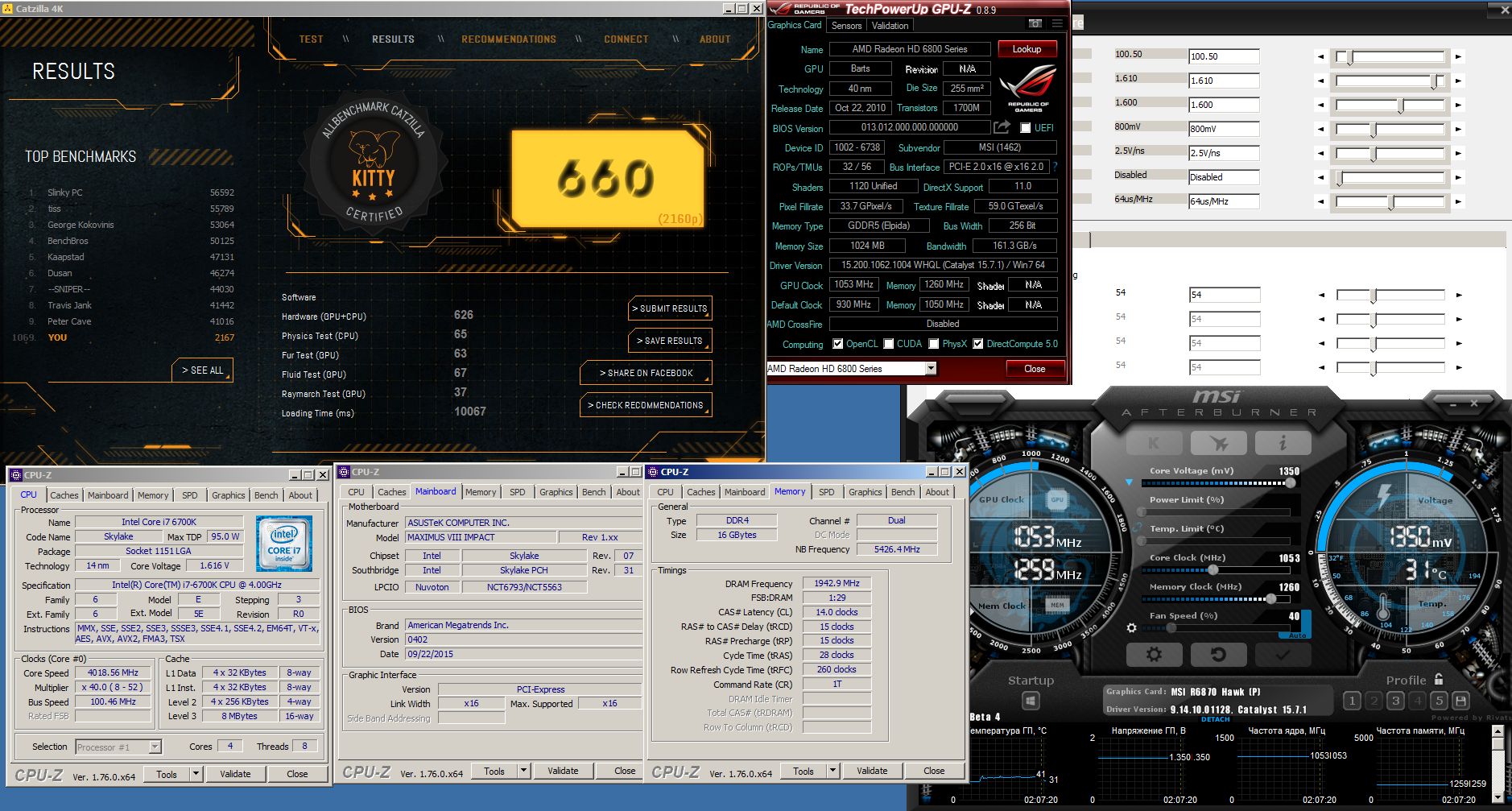
Task: Open the GPU-Z hamburger menu icon
Action: (x=1057, y=24)
